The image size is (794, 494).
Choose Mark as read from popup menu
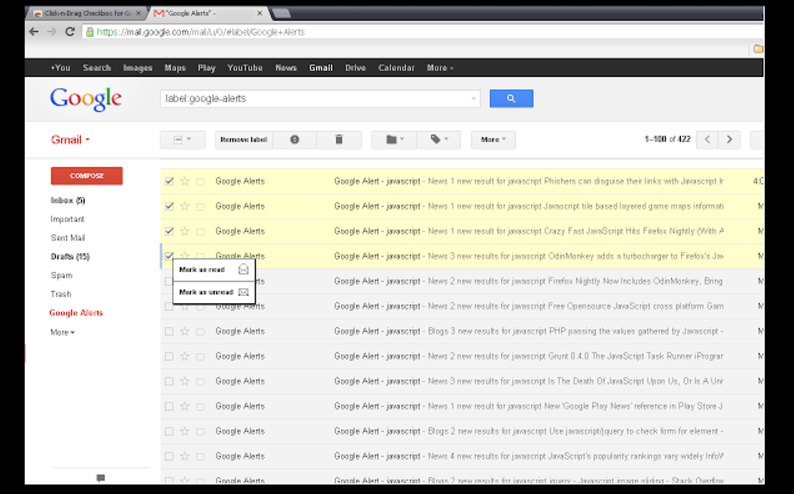[214, 270]
